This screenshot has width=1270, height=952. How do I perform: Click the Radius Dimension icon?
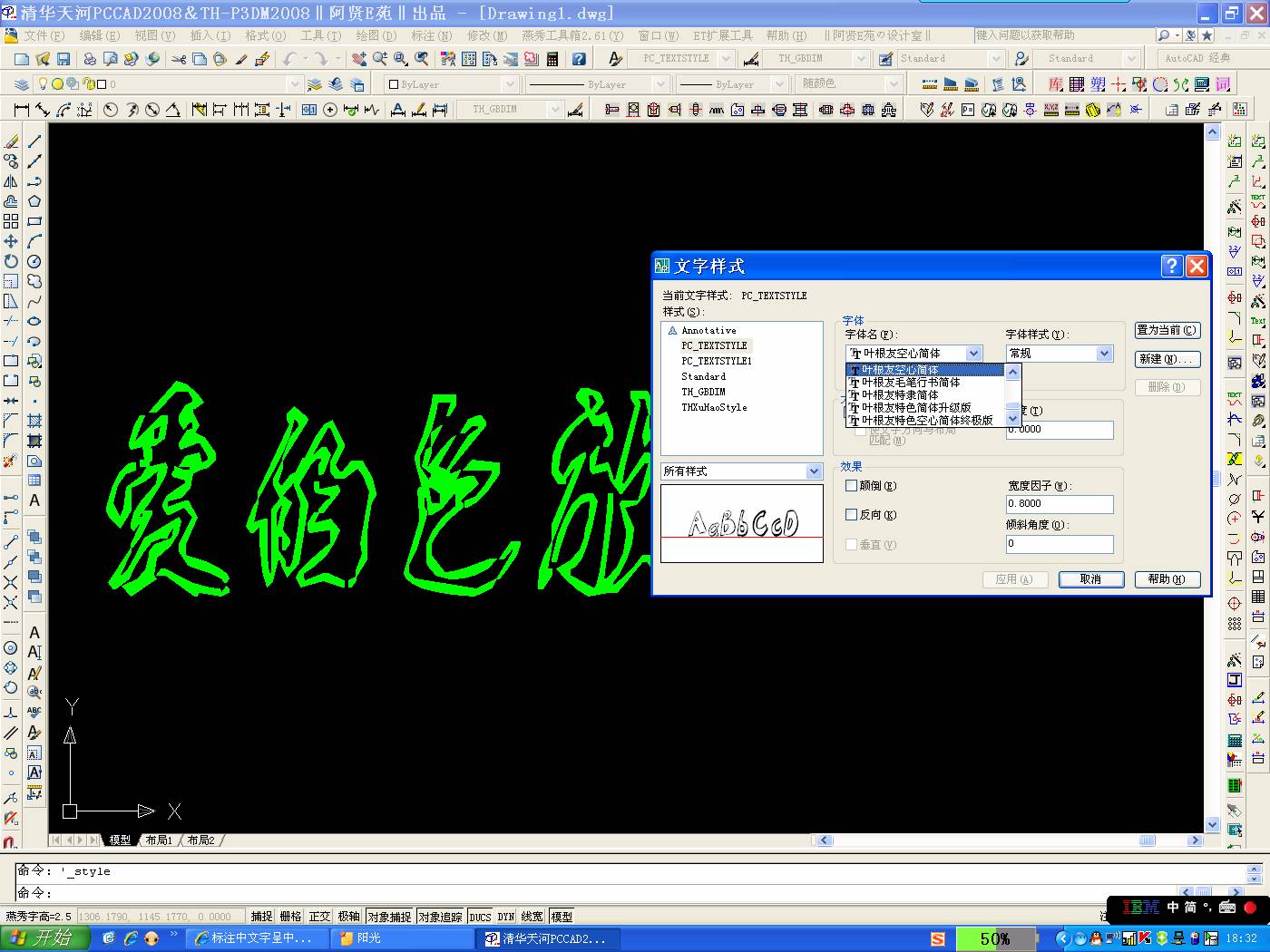point(110,110)
